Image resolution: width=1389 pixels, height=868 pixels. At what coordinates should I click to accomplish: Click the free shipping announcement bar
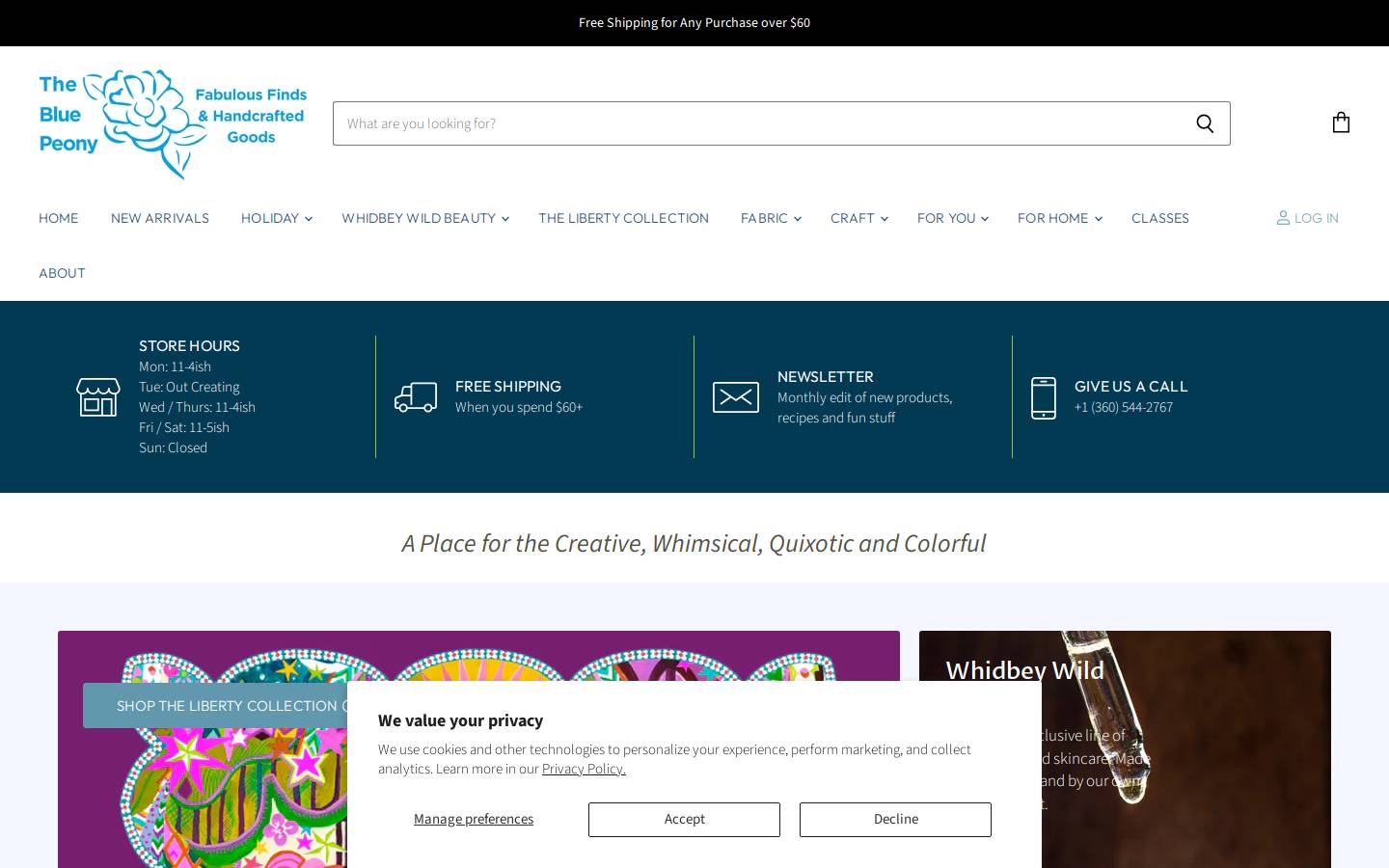click(x=694, y=22)
